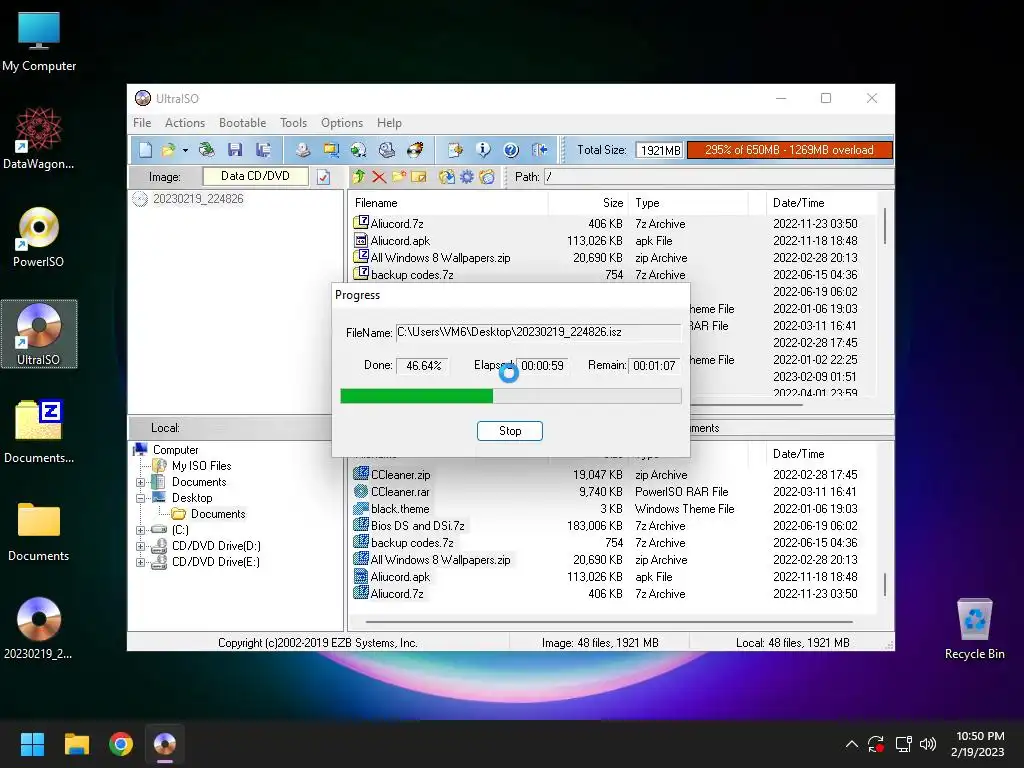The height and width of the screenshot is (768, 1024).
Task: Click the Exit door toolbar icon
Action: pos(539,150)
